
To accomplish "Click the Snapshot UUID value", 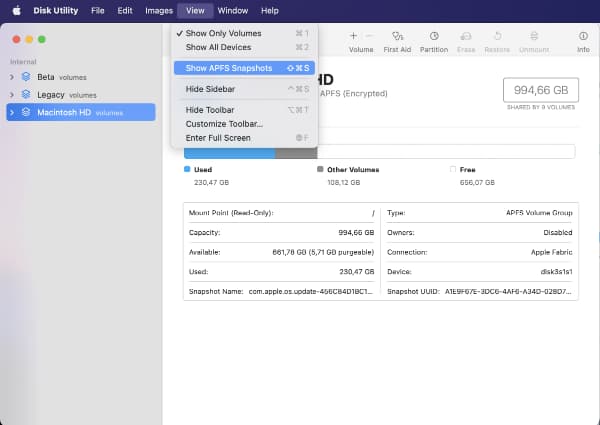I will pyautogui.click(x=508, y=291).
